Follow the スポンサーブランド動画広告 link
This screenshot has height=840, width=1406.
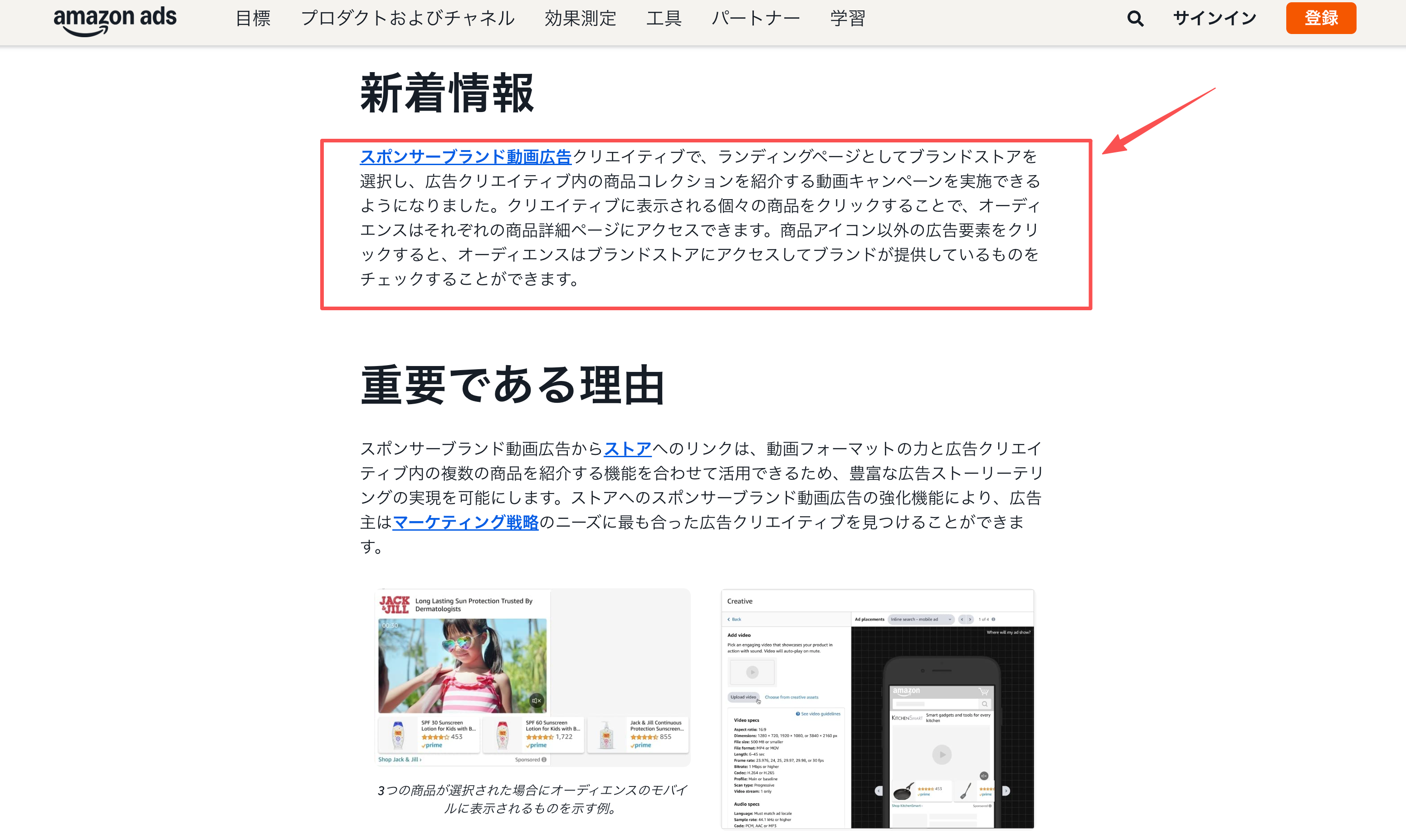point(465,157)
